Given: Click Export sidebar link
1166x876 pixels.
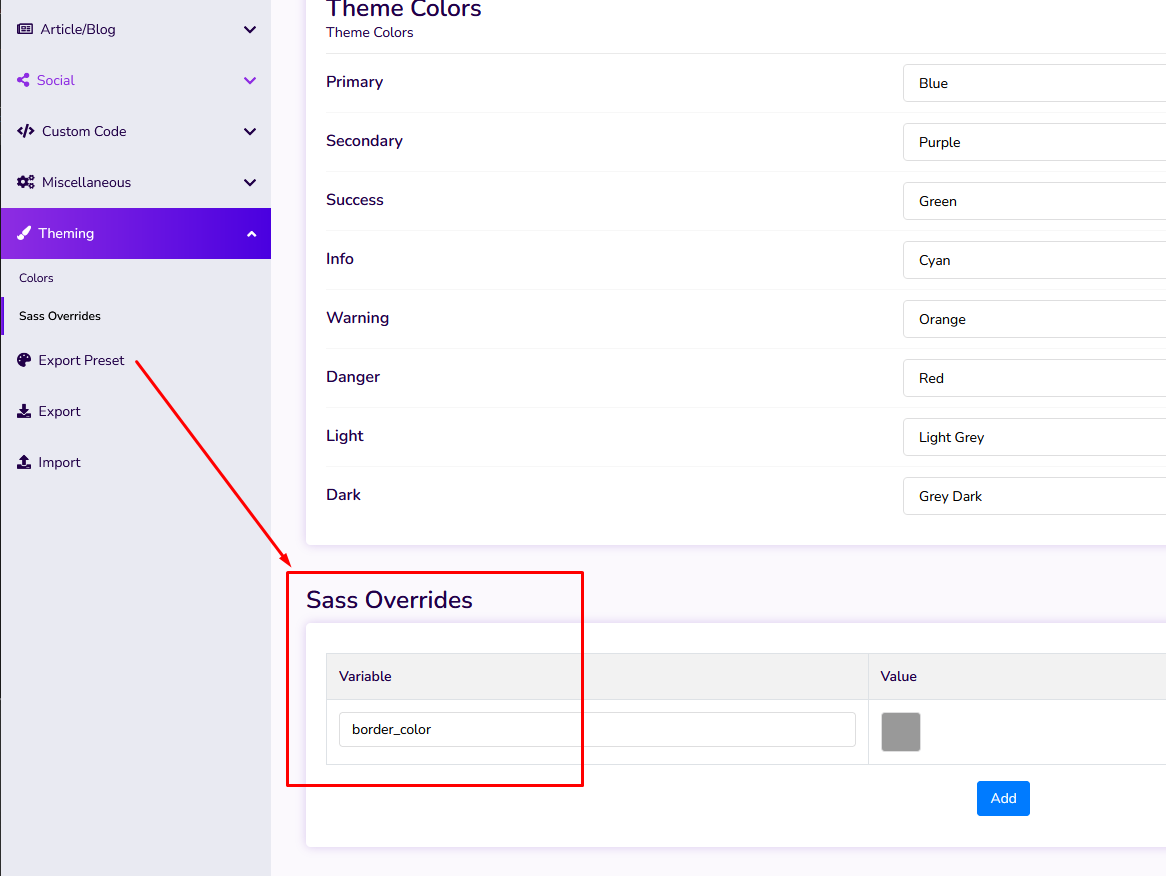Looking at the screenshot, I should [x=59, y=411].
